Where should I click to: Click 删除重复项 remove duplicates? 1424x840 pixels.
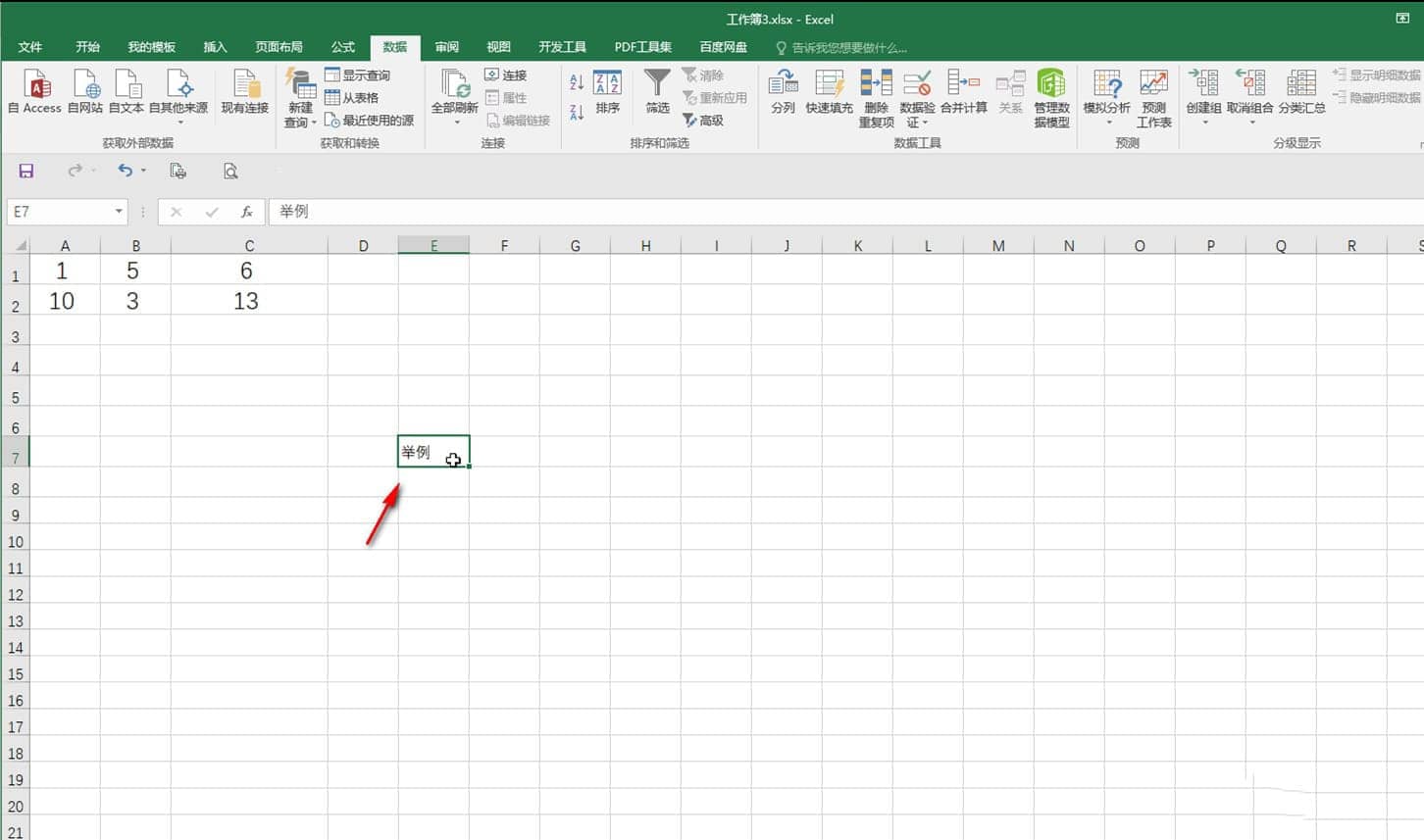[876, 98]
